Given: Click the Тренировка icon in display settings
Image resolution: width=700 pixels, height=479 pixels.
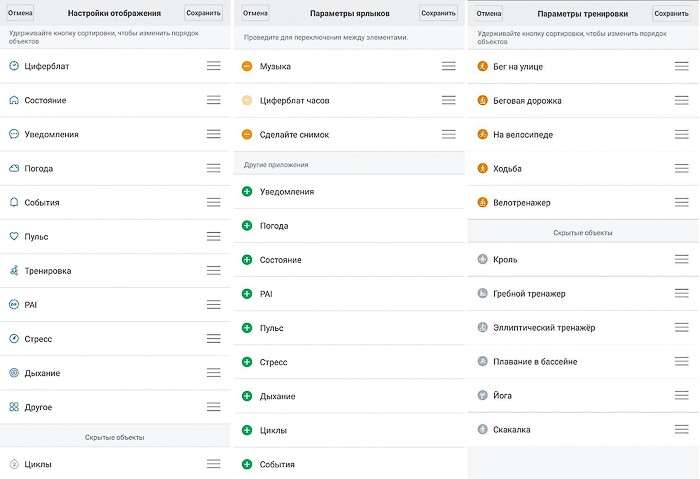Looking at the screenshot, I should pyautogui.click(x=14, y=271).
